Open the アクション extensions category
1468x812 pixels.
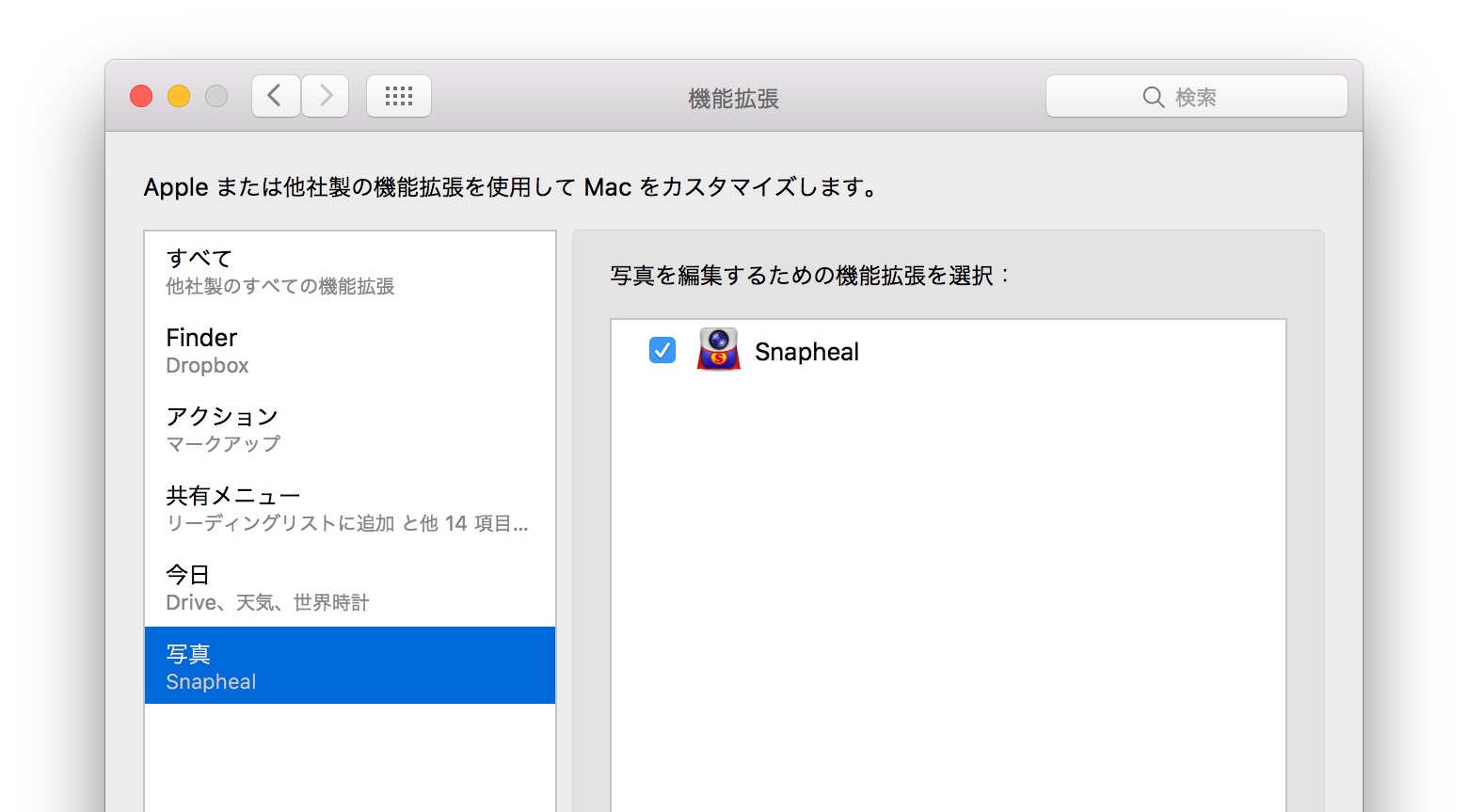click(x=350, y=429)
